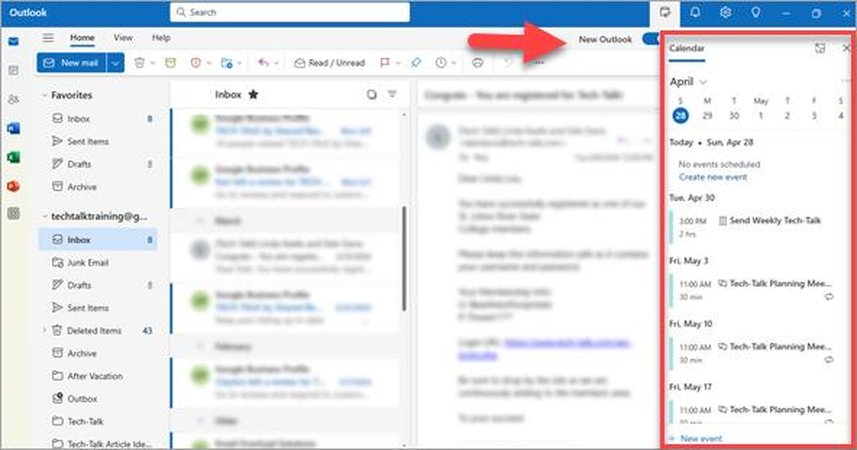Open the Snooze dropdown arrow
The image size is (857, 450).
point(454,63)
